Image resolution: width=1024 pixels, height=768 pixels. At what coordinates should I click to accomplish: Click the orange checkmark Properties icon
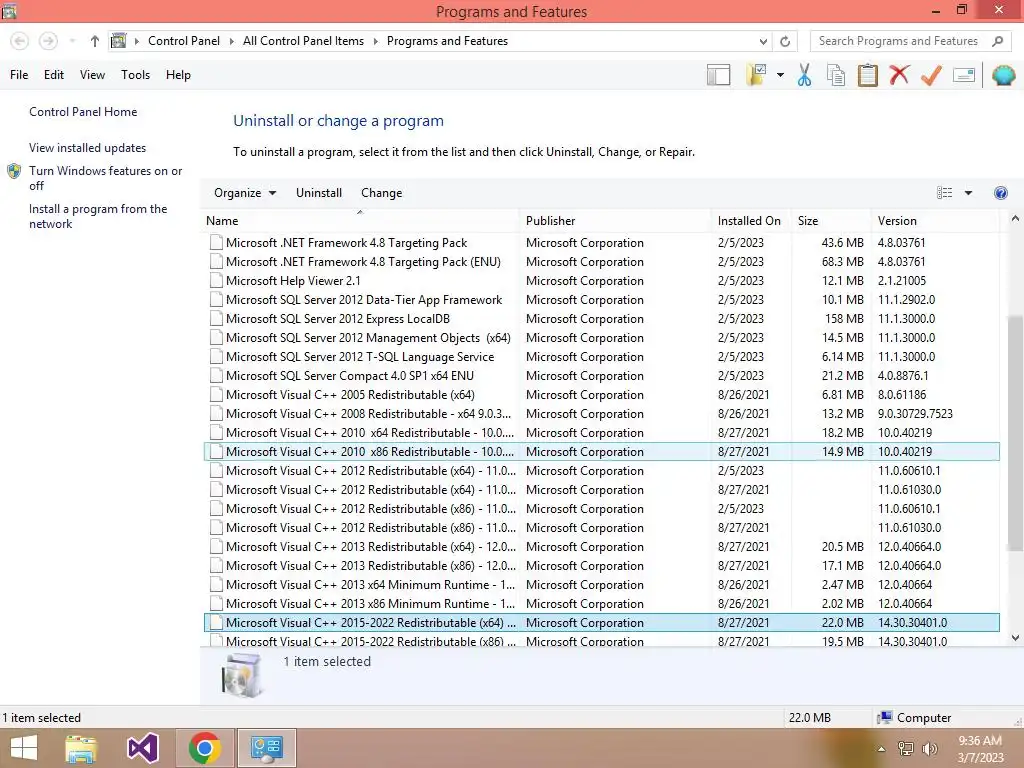tap(931, 75)
